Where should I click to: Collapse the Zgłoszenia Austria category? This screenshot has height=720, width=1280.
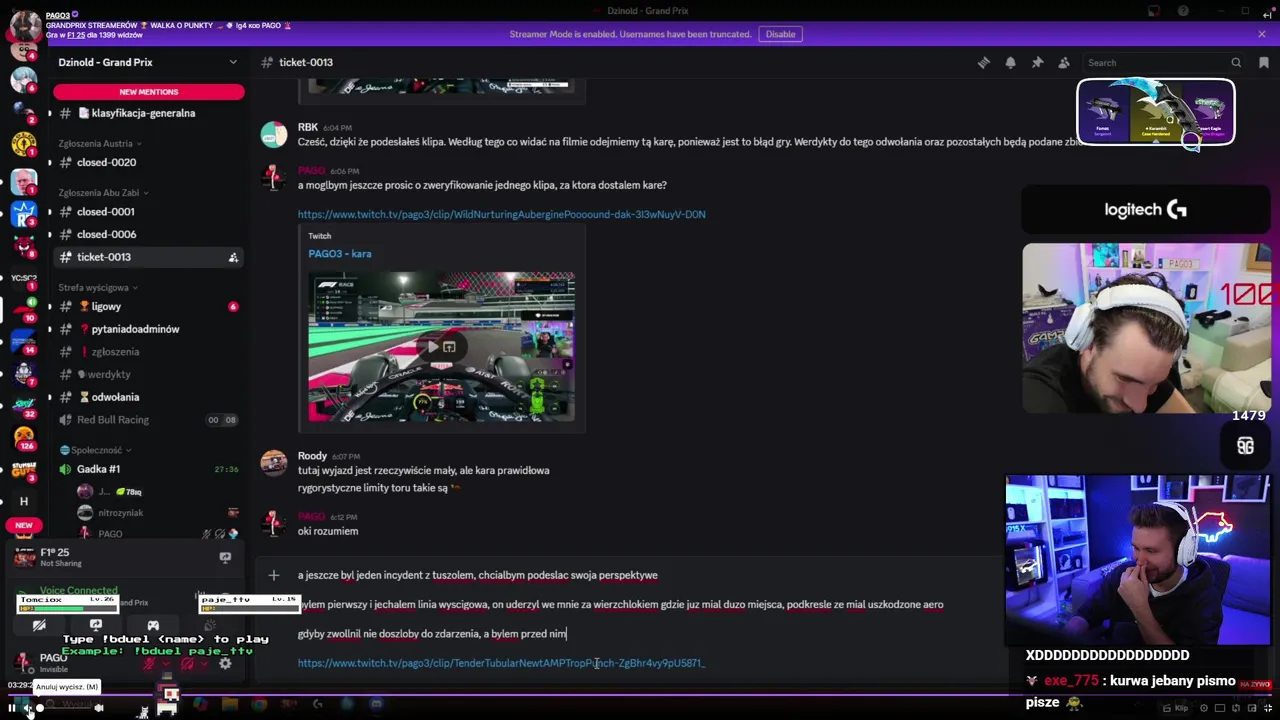click(x=99, y=143)
